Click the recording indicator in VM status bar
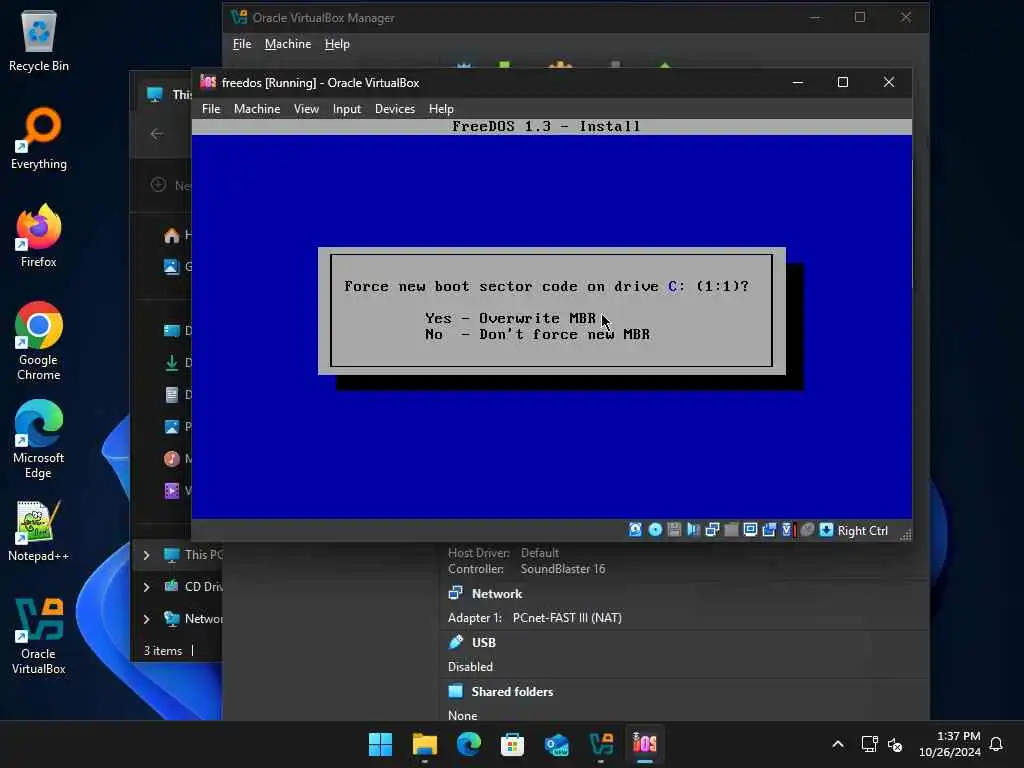1024x768 pixels. [769, 530]
